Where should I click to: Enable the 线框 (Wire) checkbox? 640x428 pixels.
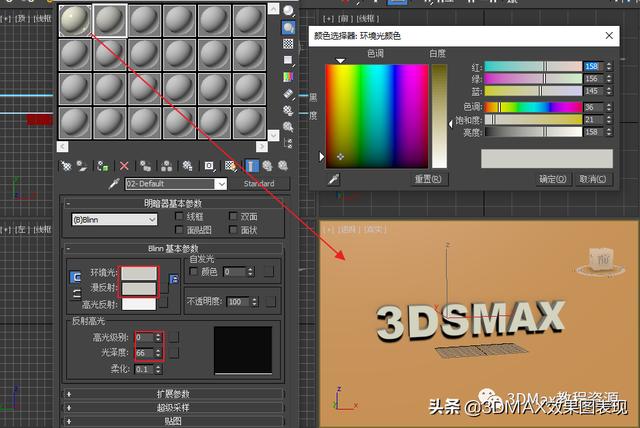(179, 216)
